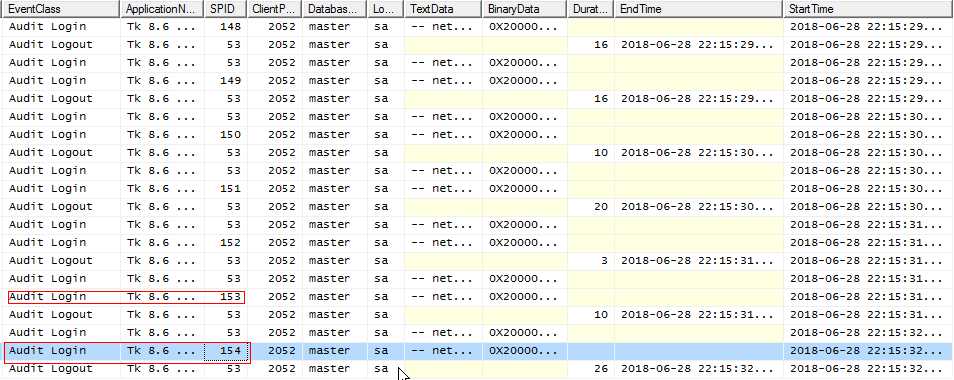Select the Audit Login row with SPID 149

point(476,81)
